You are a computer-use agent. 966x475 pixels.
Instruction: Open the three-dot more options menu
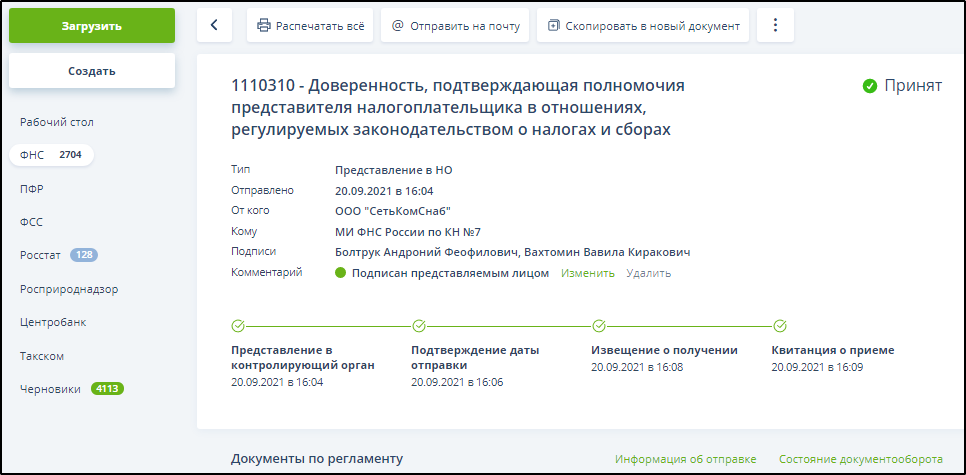pos(775,26)
